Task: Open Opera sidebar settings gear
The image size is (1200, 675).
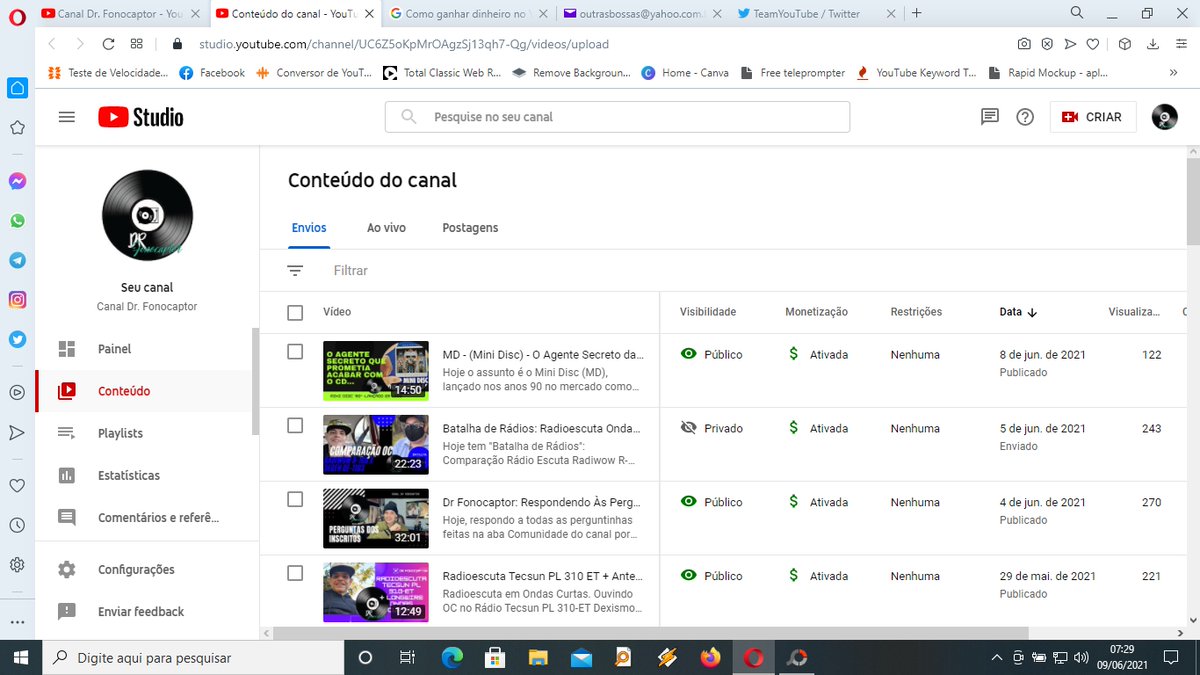Action: click(x=17, y=565)
